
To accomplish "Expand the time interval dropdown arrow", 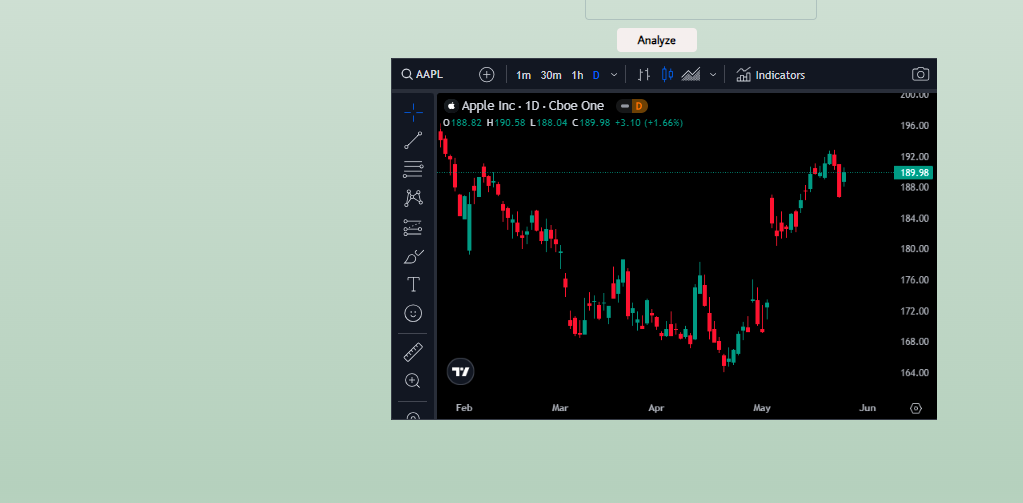I will coord(614,75).
